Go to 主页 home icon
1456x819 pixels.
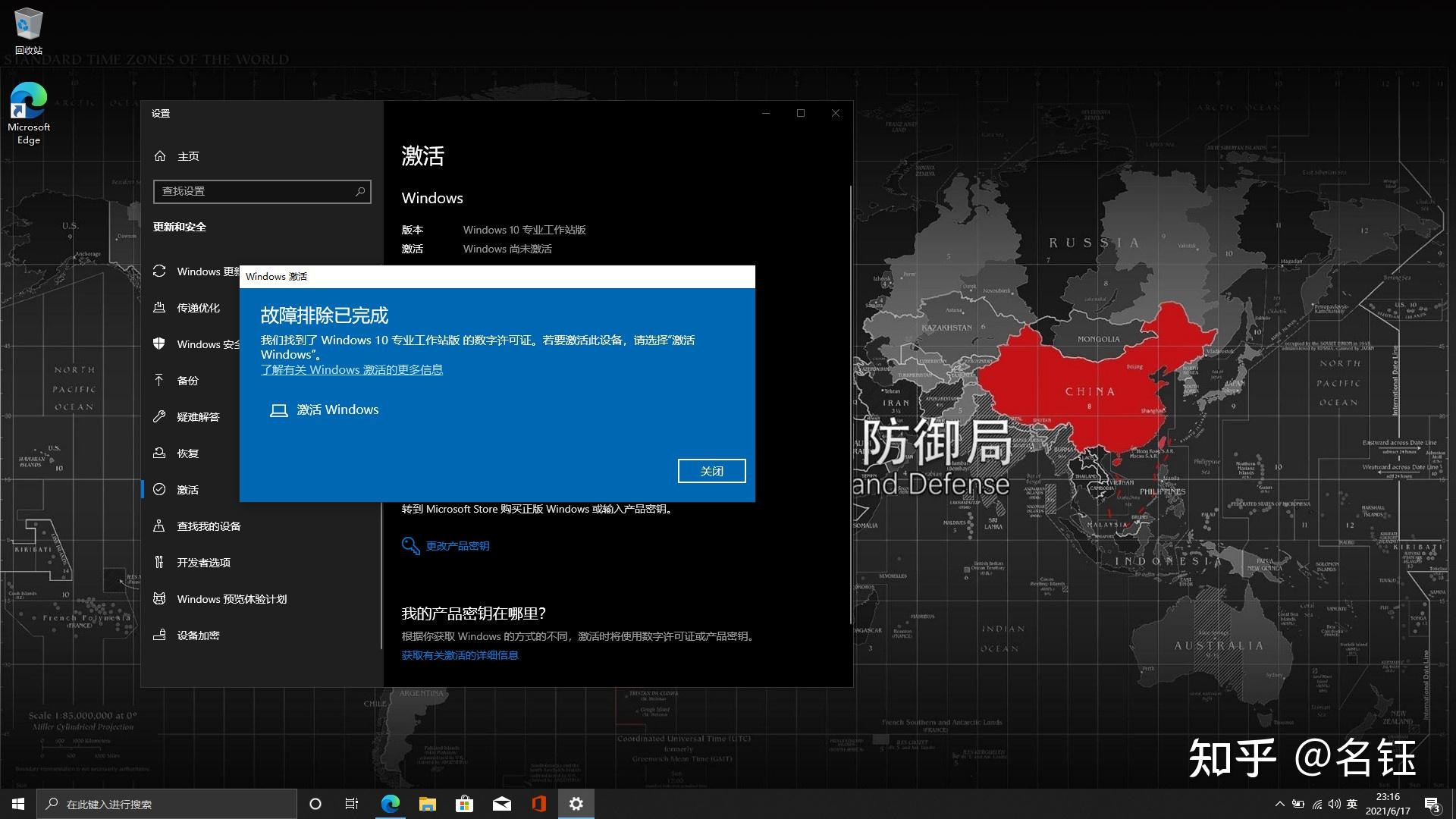(160, 156)
